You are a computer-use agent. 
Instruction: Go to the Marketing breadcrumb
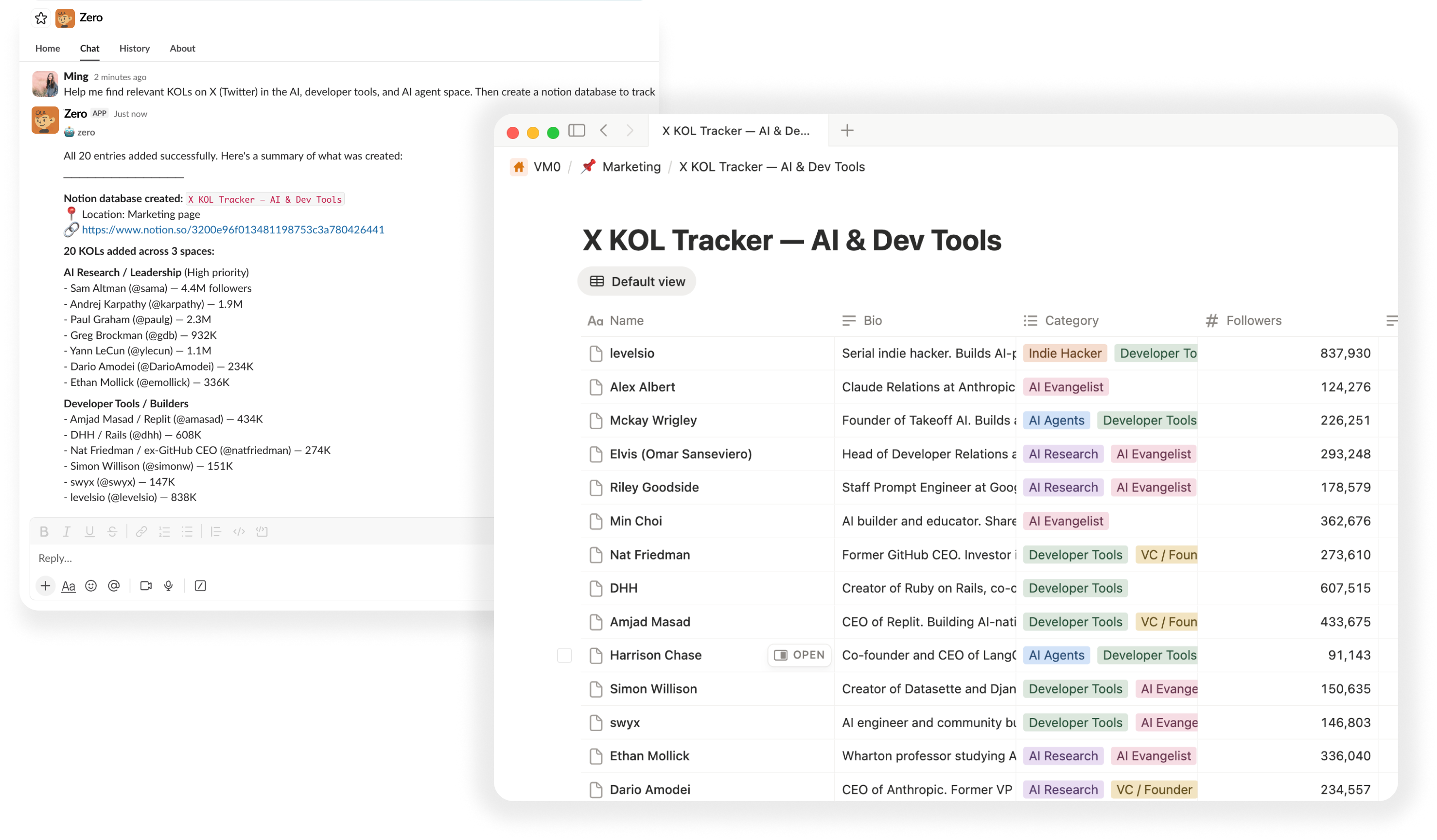click(x=621, y=167)
